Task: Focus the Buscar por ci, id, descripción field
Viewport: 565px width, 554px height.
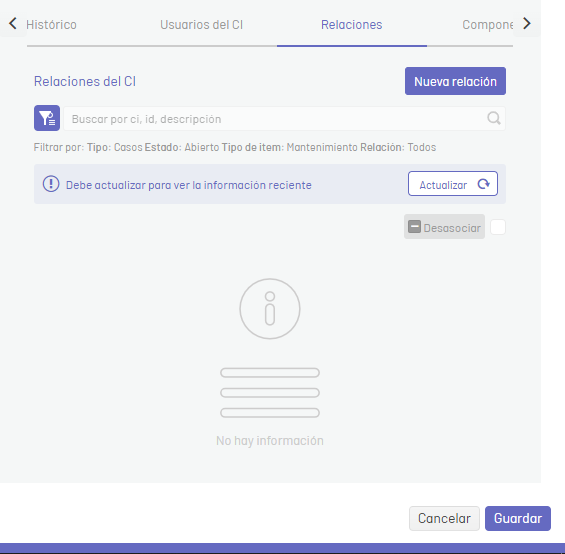Action: point(284,119)
